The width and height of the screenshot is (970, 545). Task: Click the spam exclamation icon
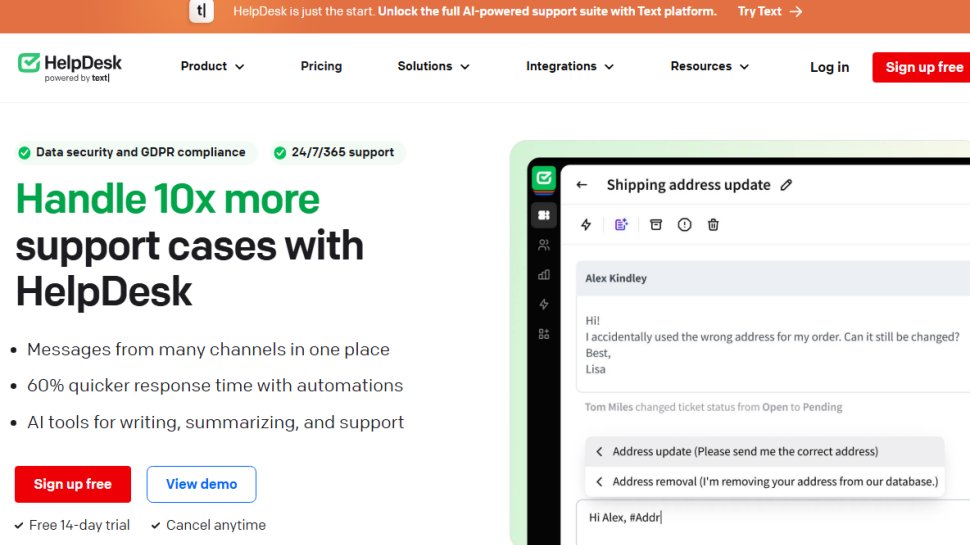(684, 225)
